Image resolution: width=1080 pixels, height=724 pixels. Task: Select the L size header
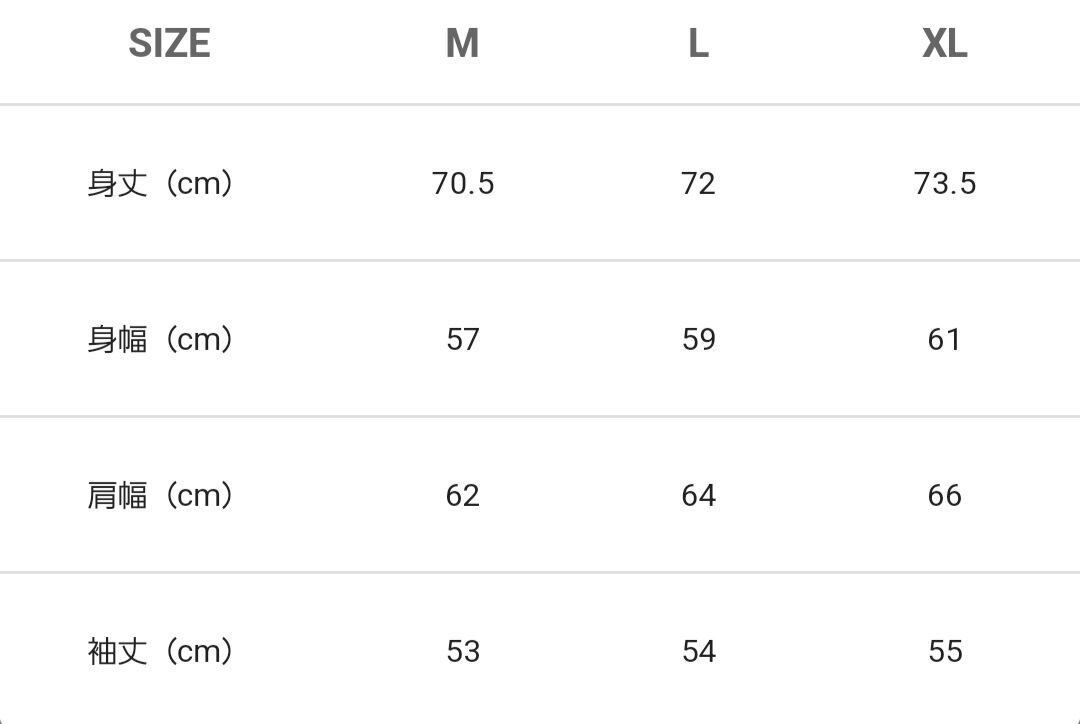click(698, 44)
